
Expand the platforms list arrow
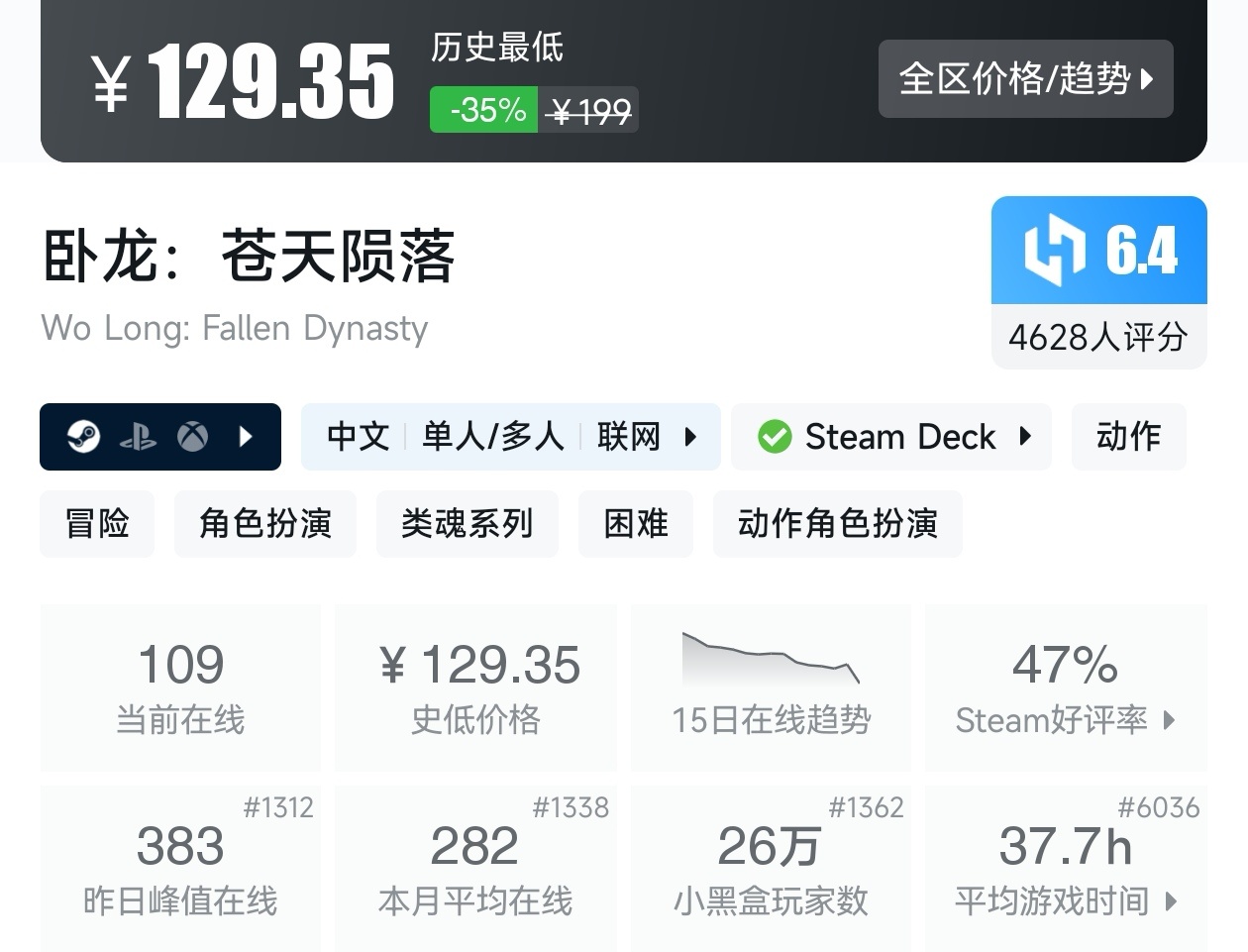(246, 436)
